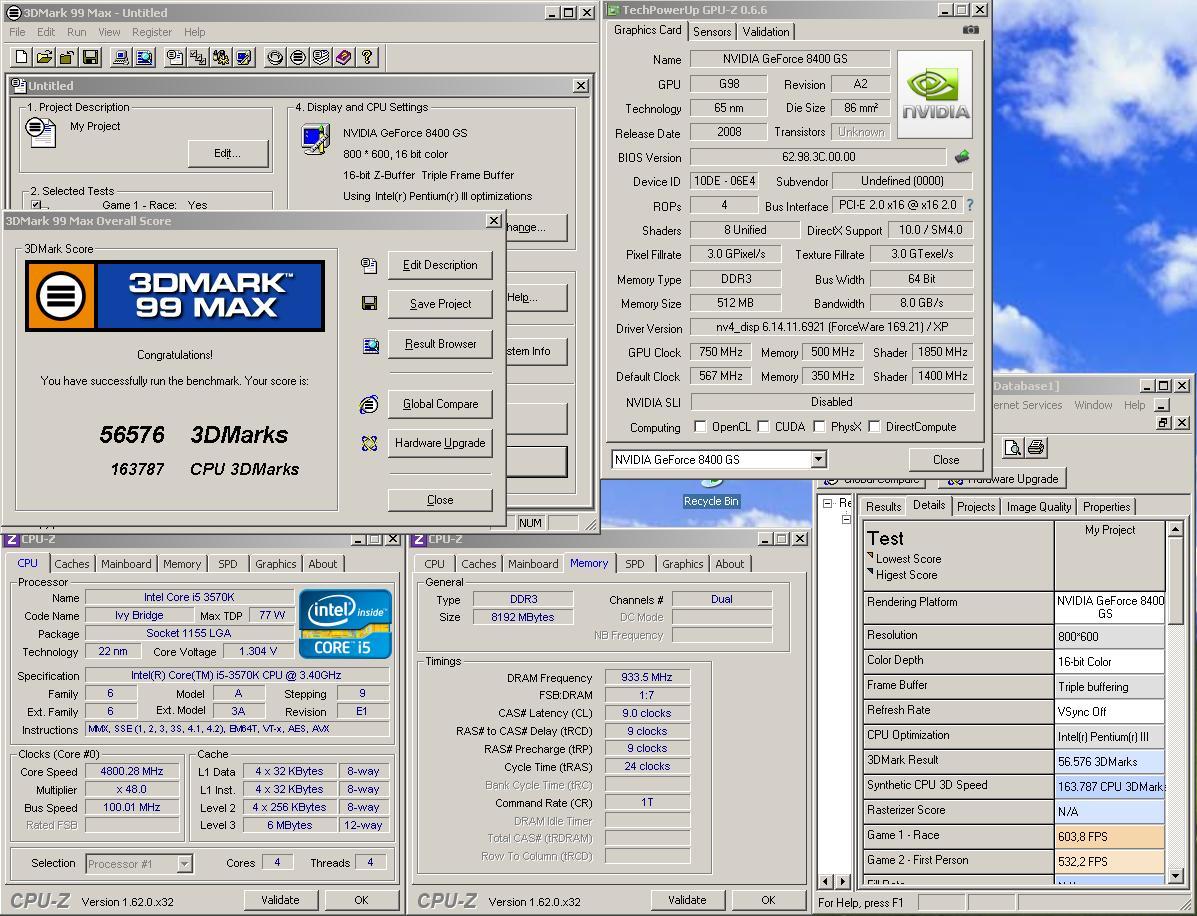Click the 603,8 FPS Game 1 cell
Image resolution: width=1197 pixels, height=916 pixels.
coord(1110,836)
